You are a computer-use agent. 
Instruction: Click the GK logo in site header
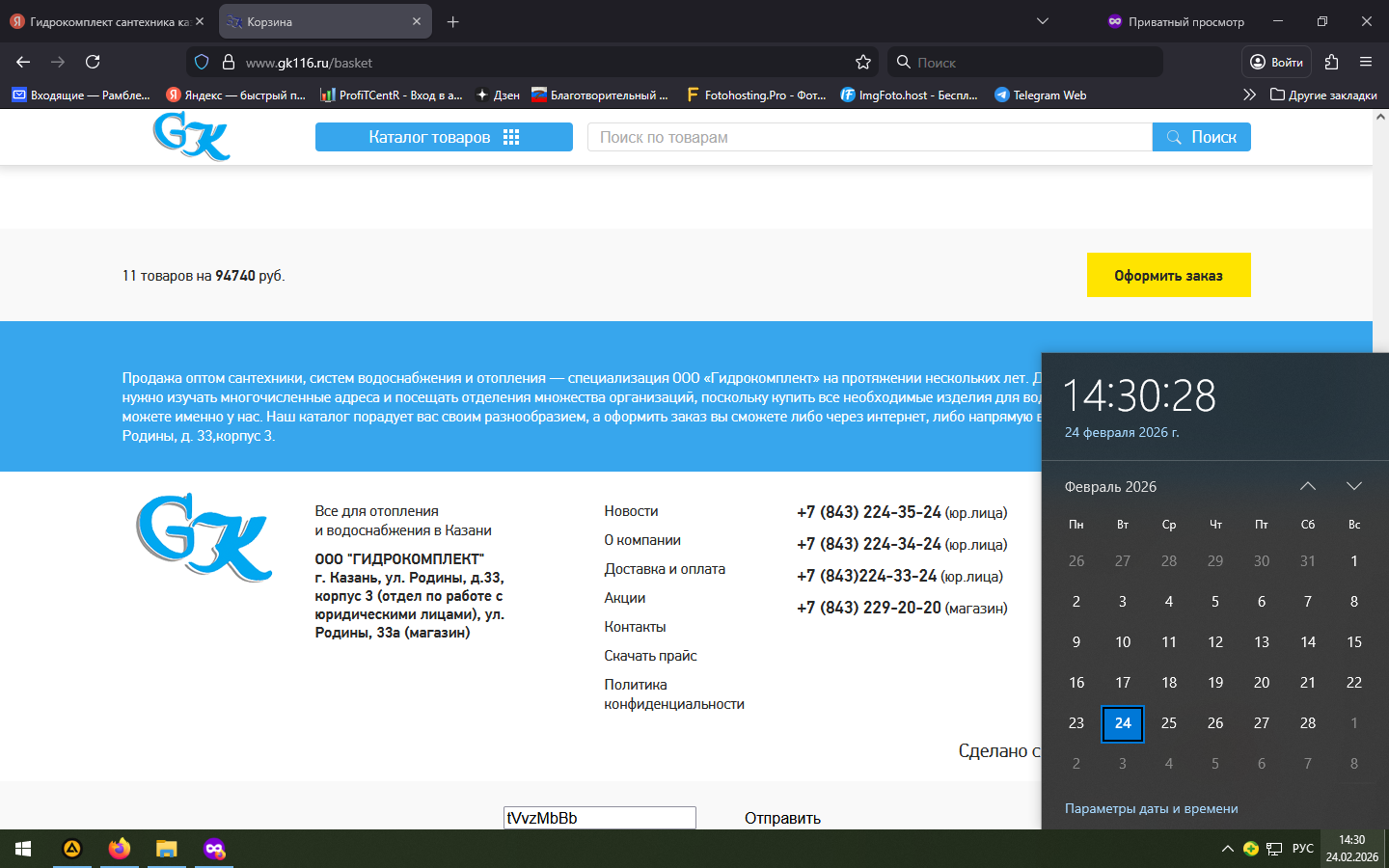pos(191,136)
